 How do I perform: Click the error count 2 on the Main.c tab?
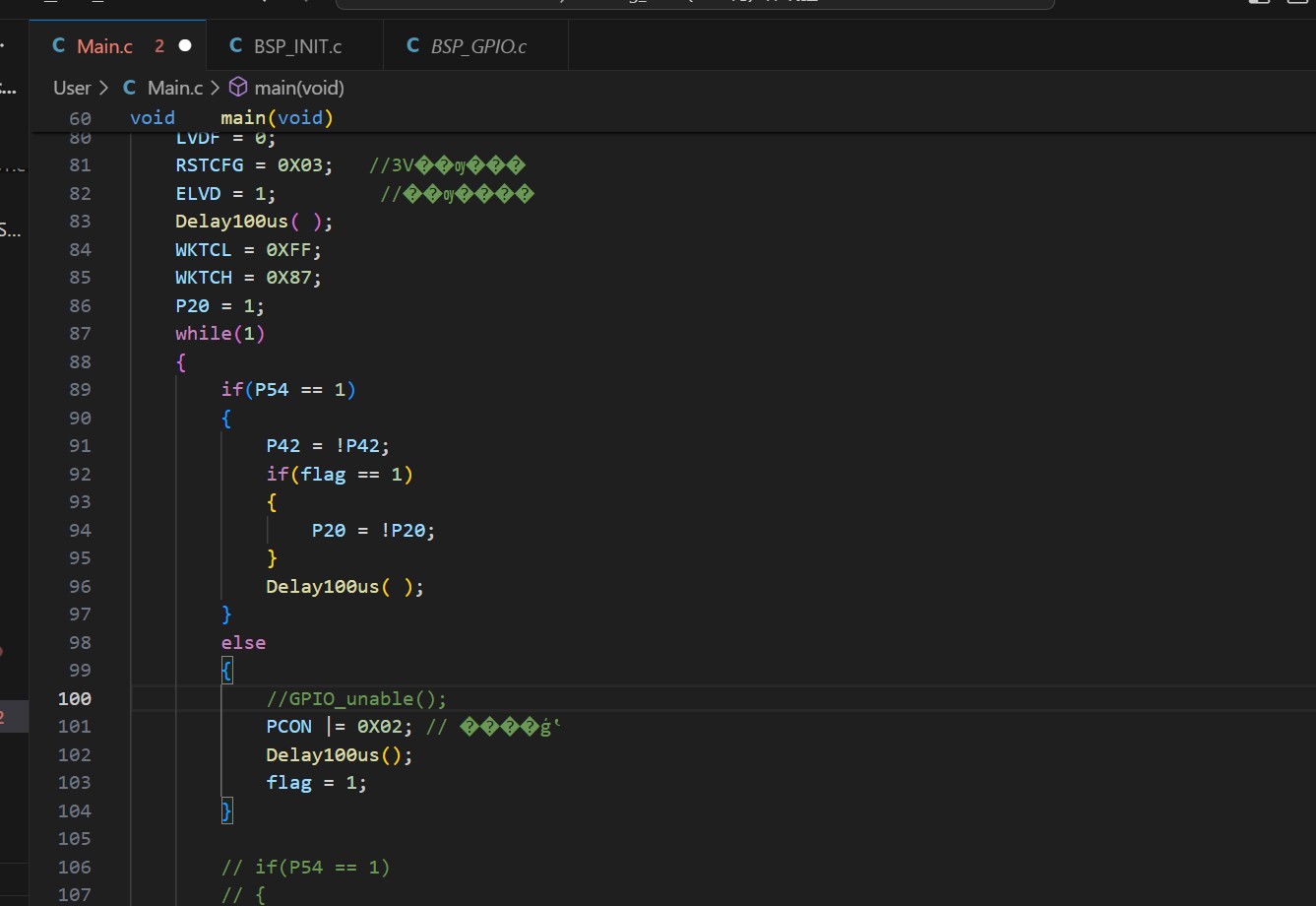point(159,46)
